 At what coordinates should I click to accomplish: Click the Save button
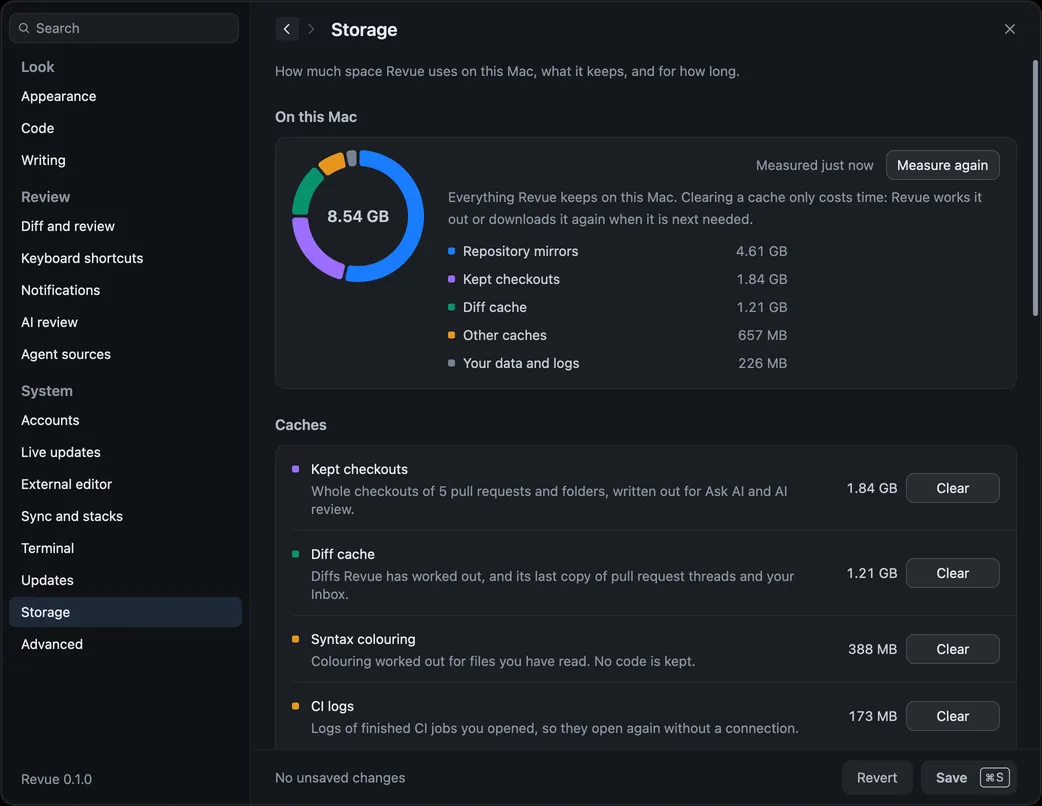click(x=969, y=777)
